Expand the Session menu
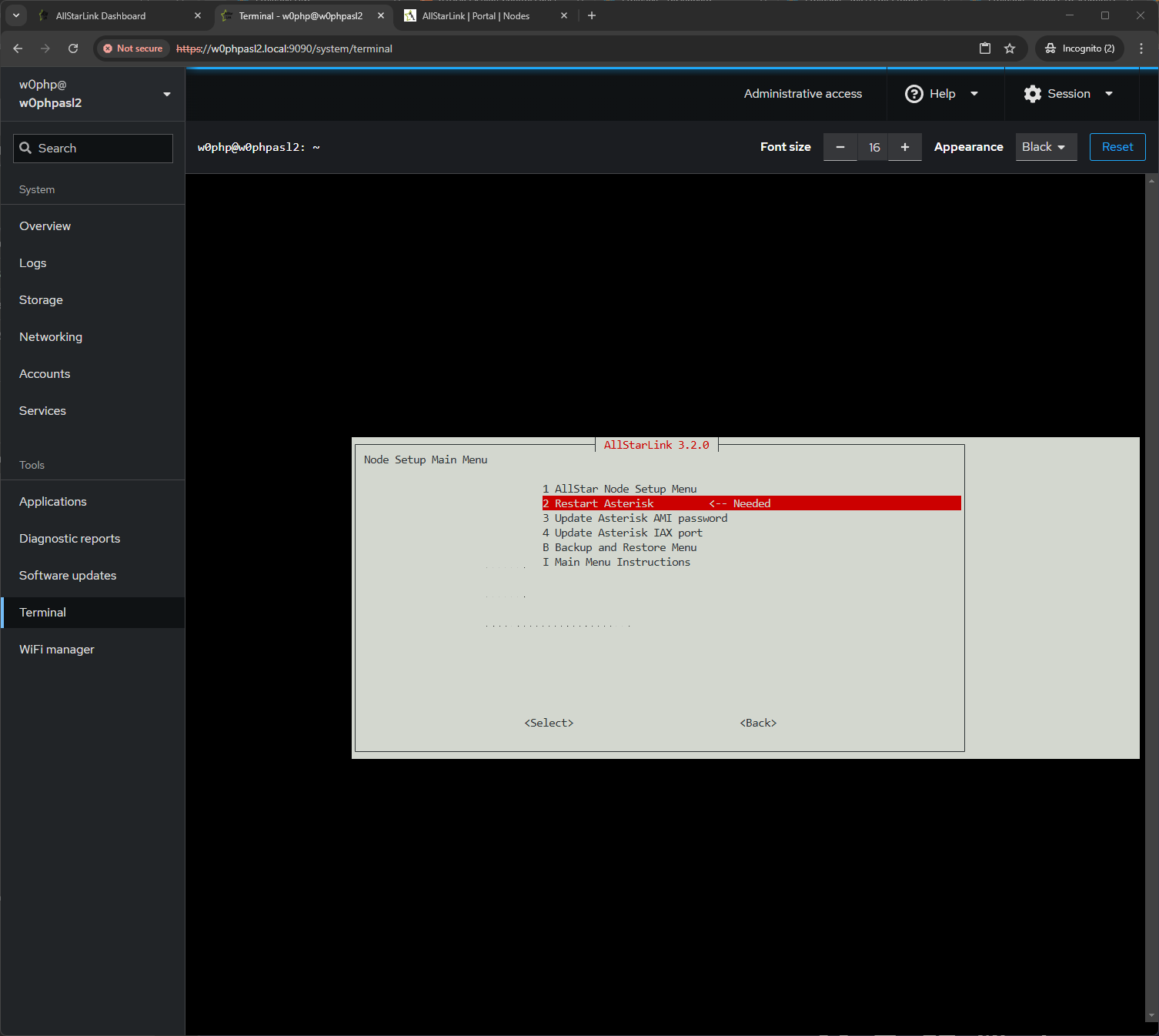Image resolution: width=1159 pixels, height=1036 pixels. click(1068, 94)
